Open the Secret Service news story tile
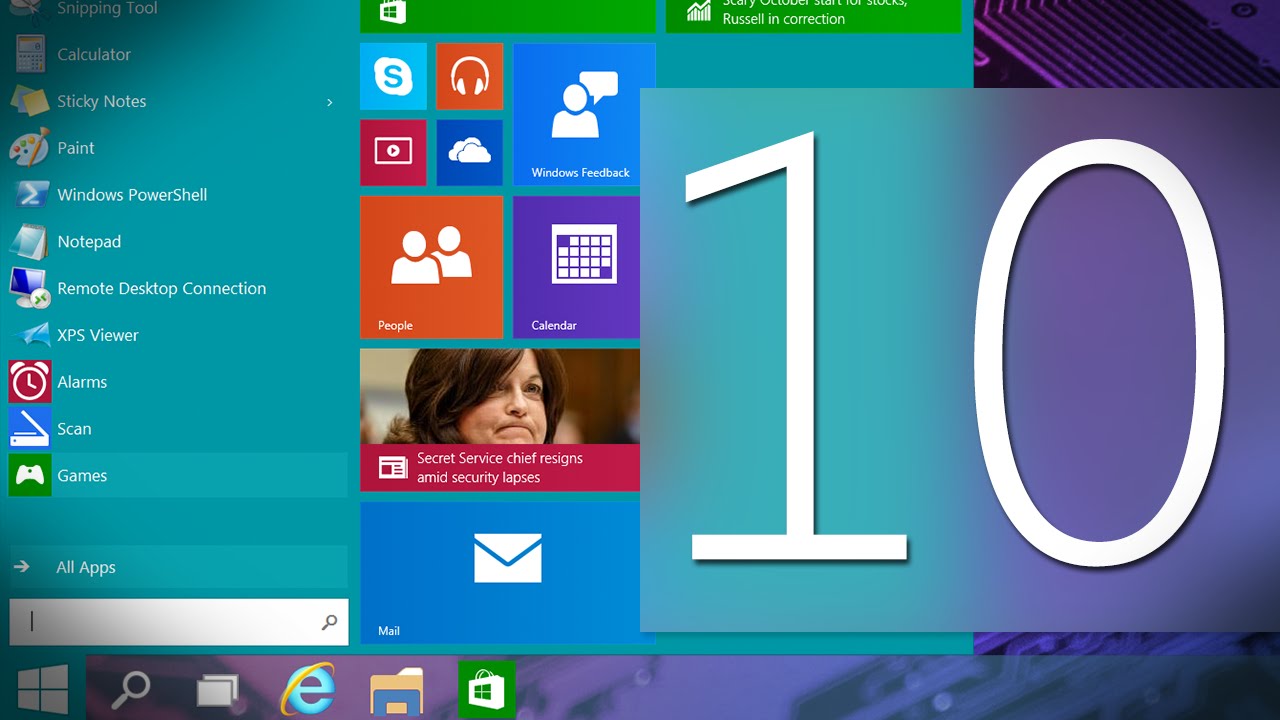This screenshot has height=720, width=1280. pyautogui.click(x=500, y=420)
